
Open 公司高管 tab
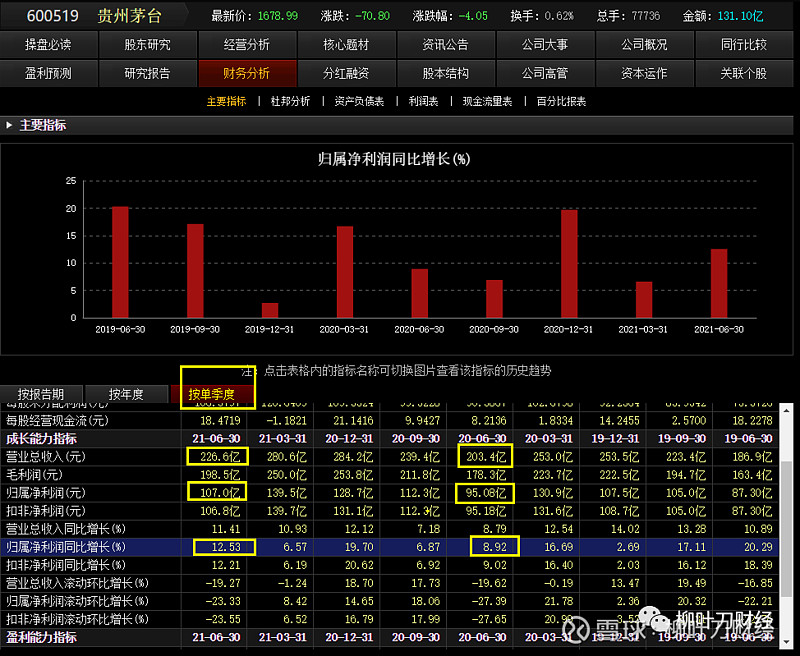(545, 73)
